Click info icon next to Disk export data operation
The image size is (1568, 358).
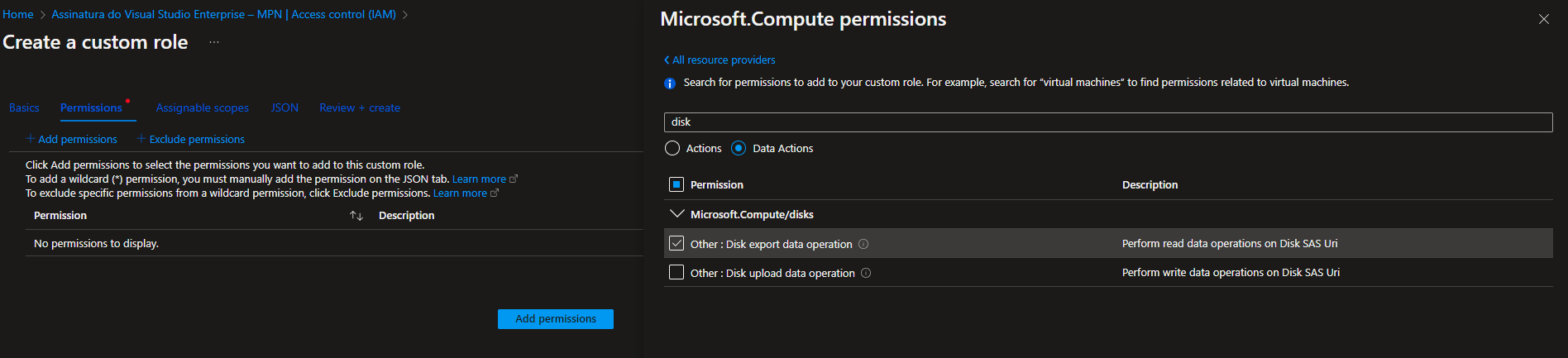pyautogui.click(x=863, y=244)
